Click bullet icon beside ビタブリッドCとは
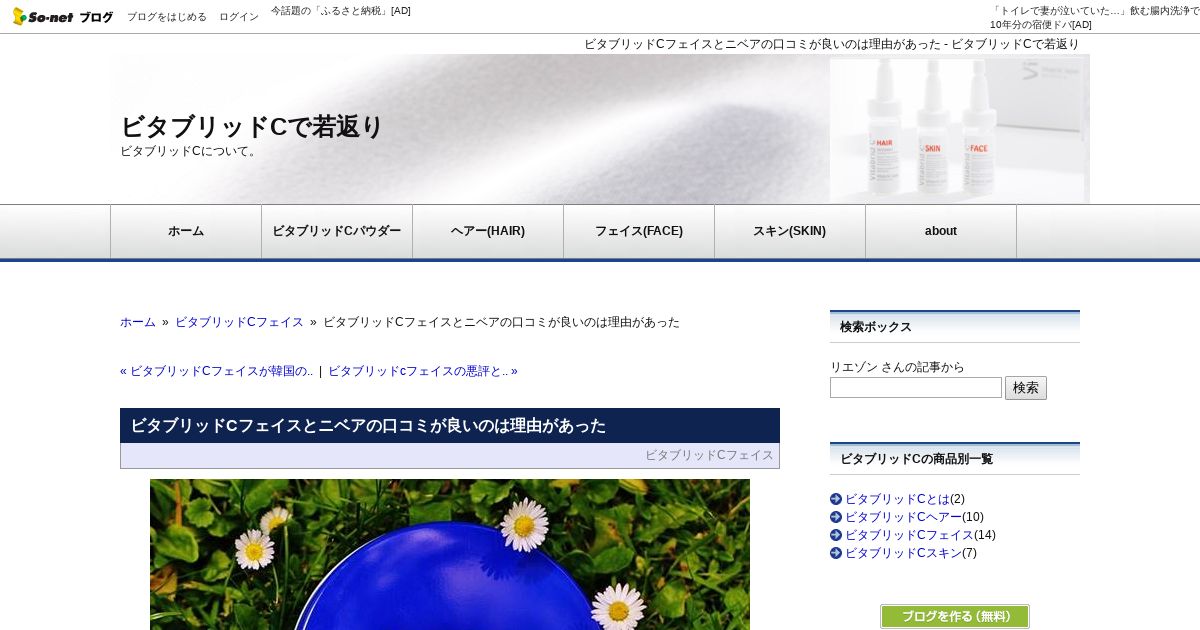The height and width of the screenshot is (630, 1200). click(x=836, y=499)
